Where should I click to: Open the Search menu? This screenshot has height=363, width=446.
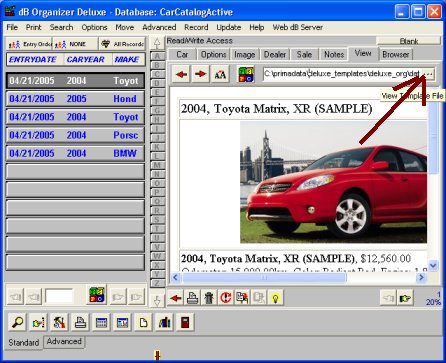(61, 27)
